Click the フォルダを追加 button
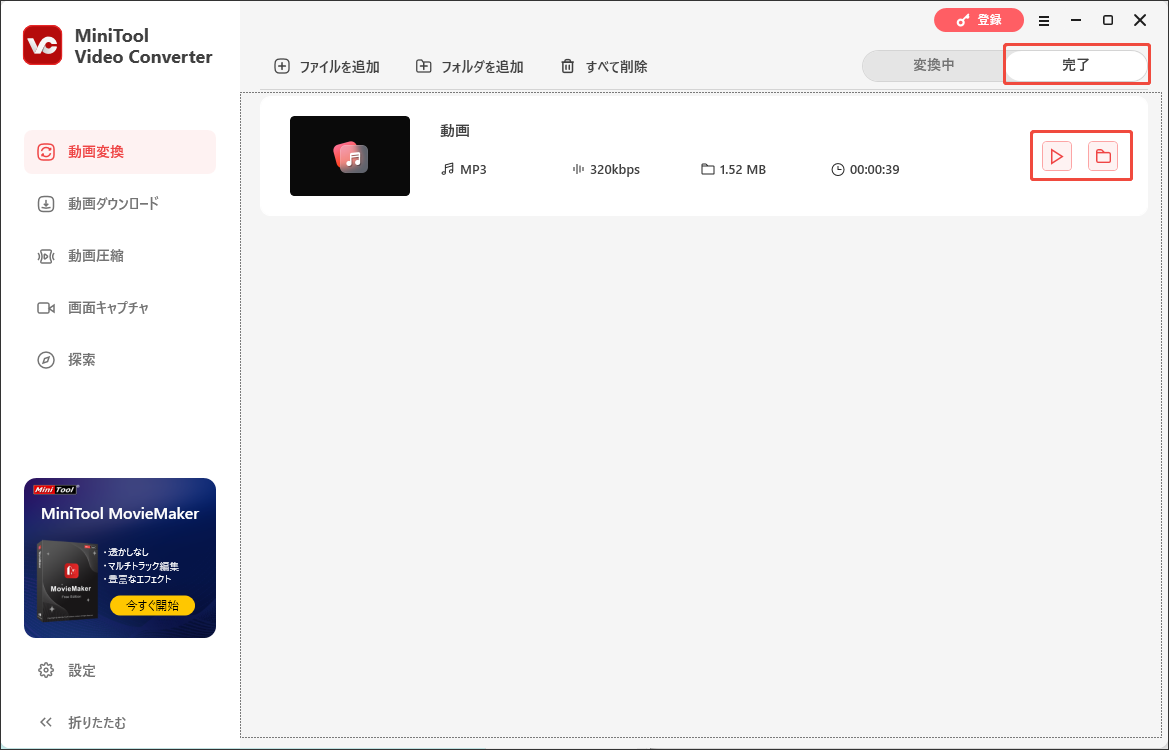Screen dimensions: 1169x750 click(x=470, y=66)
